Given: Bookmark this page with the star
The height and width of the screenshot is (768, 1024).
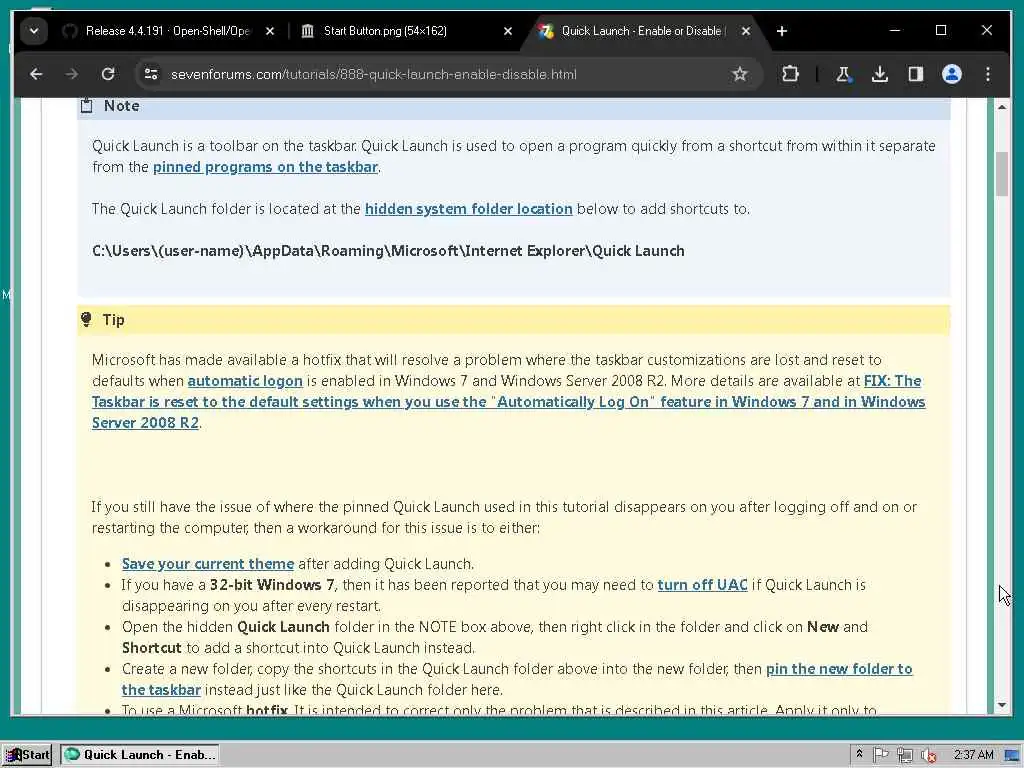Looking at the screenshot, I should [739, 74].
